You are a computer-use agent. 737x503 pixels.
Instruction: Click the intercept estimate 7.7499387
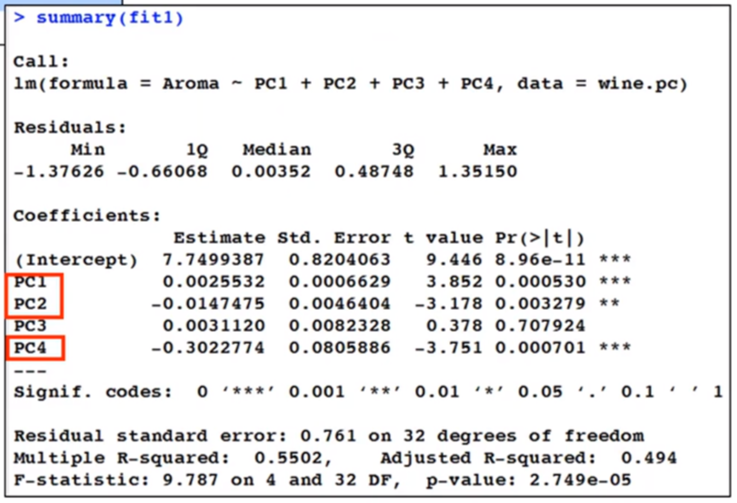click(x=213, y=259)
